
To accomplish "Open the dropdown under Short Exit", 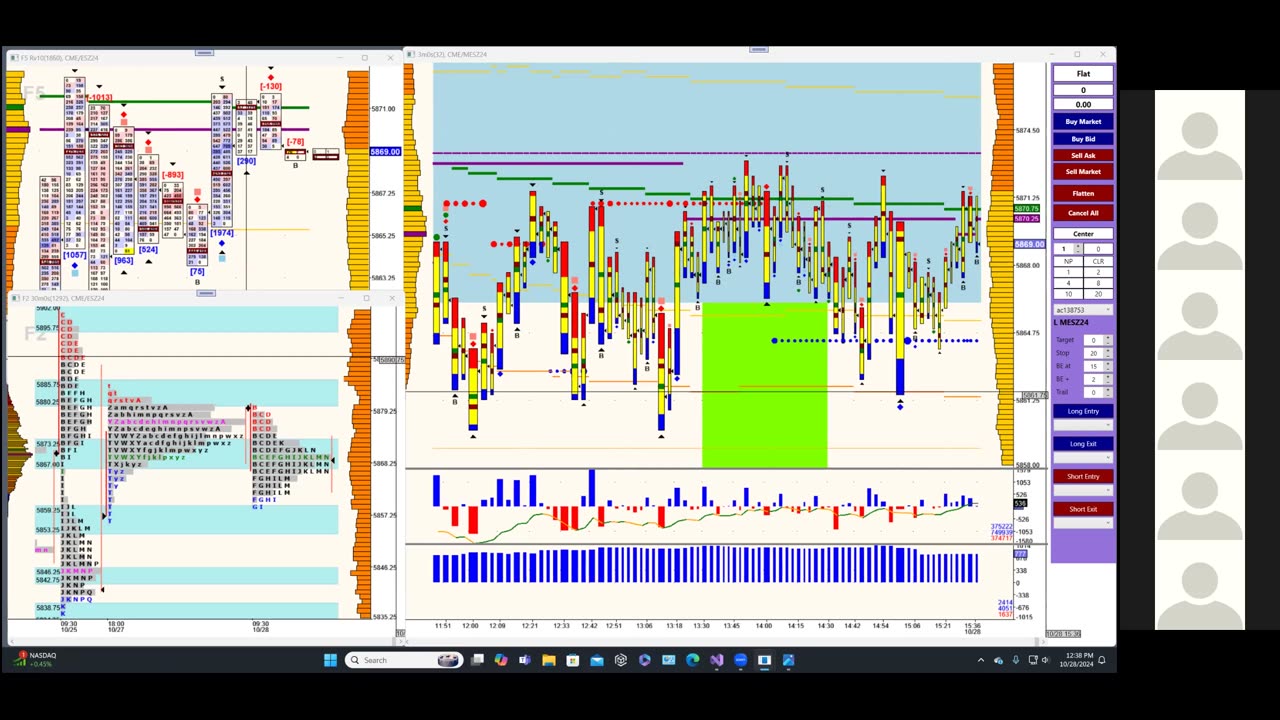I will (1083, 523).
